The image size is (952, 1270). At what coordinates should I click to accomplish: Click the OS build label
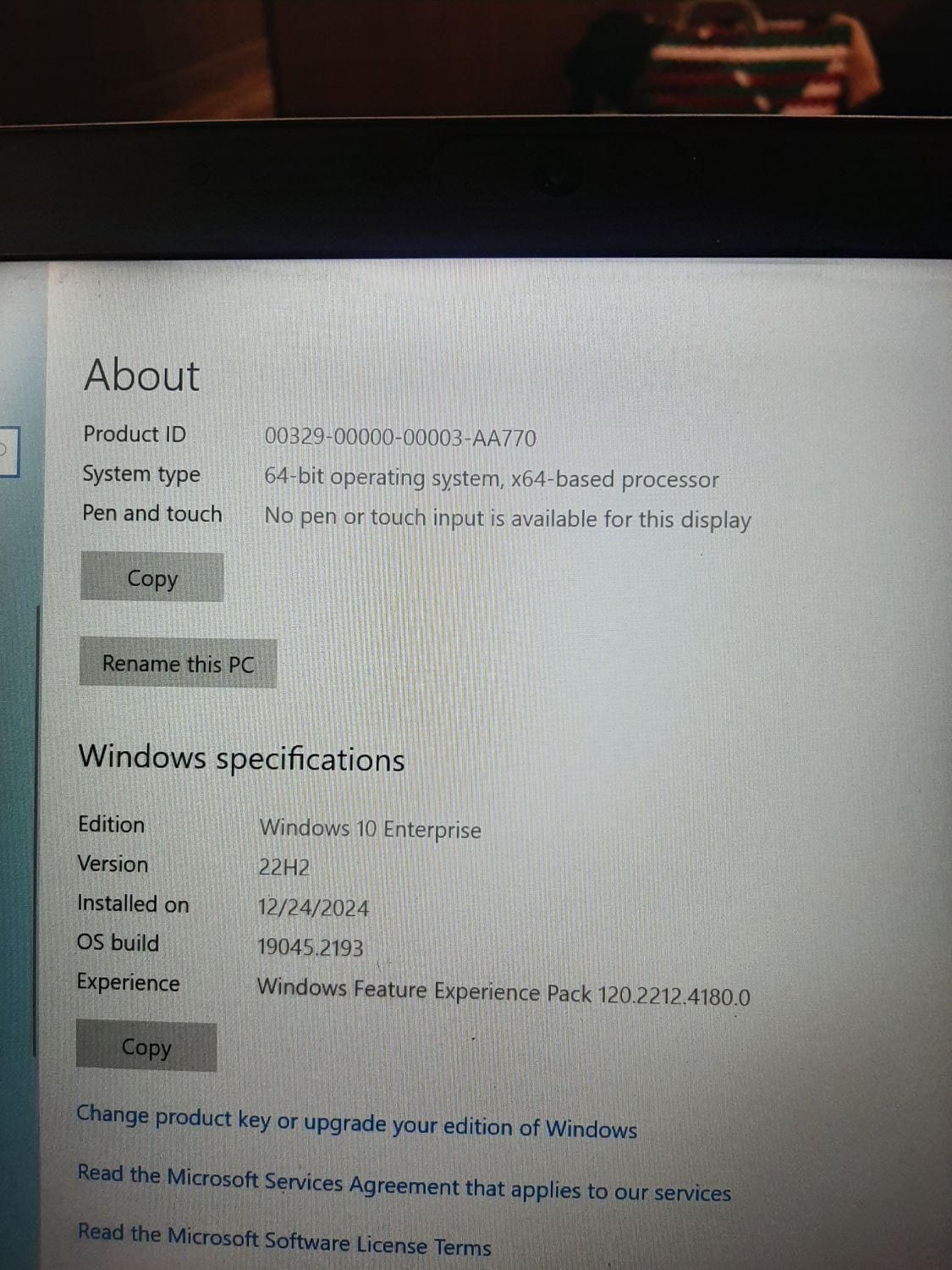point(118,942)
